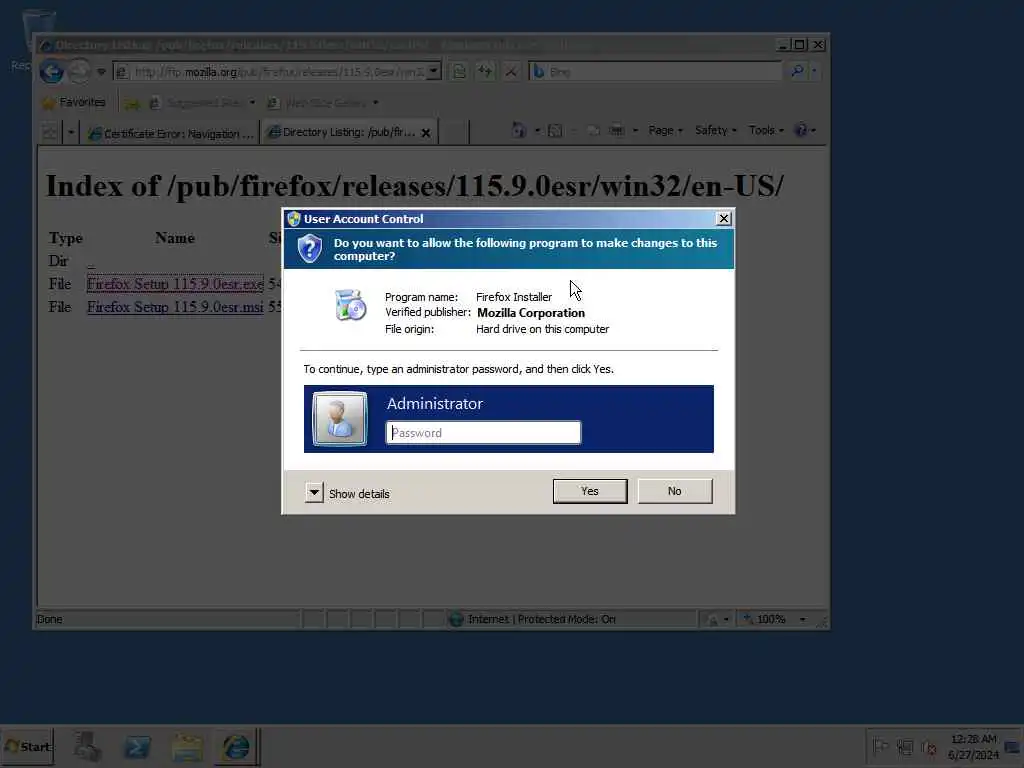Click Stop loading icon in Internet Explorer

511,72
